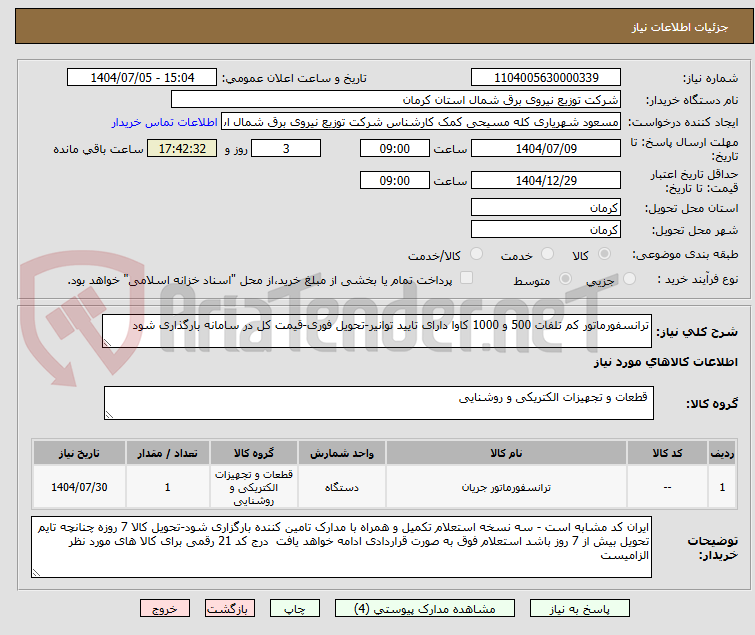Click the کد کالا column header
755x635 pixels.
[667, 453]
